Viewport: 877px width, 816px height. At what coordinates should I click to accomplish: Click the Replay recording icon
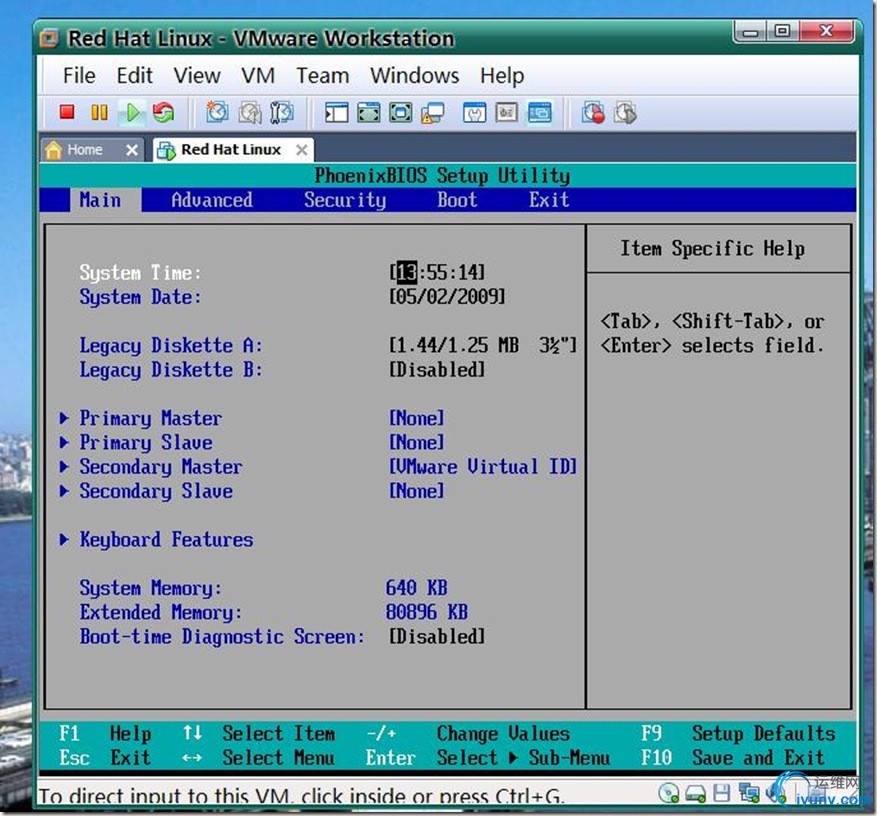click(x=625, y=112)
